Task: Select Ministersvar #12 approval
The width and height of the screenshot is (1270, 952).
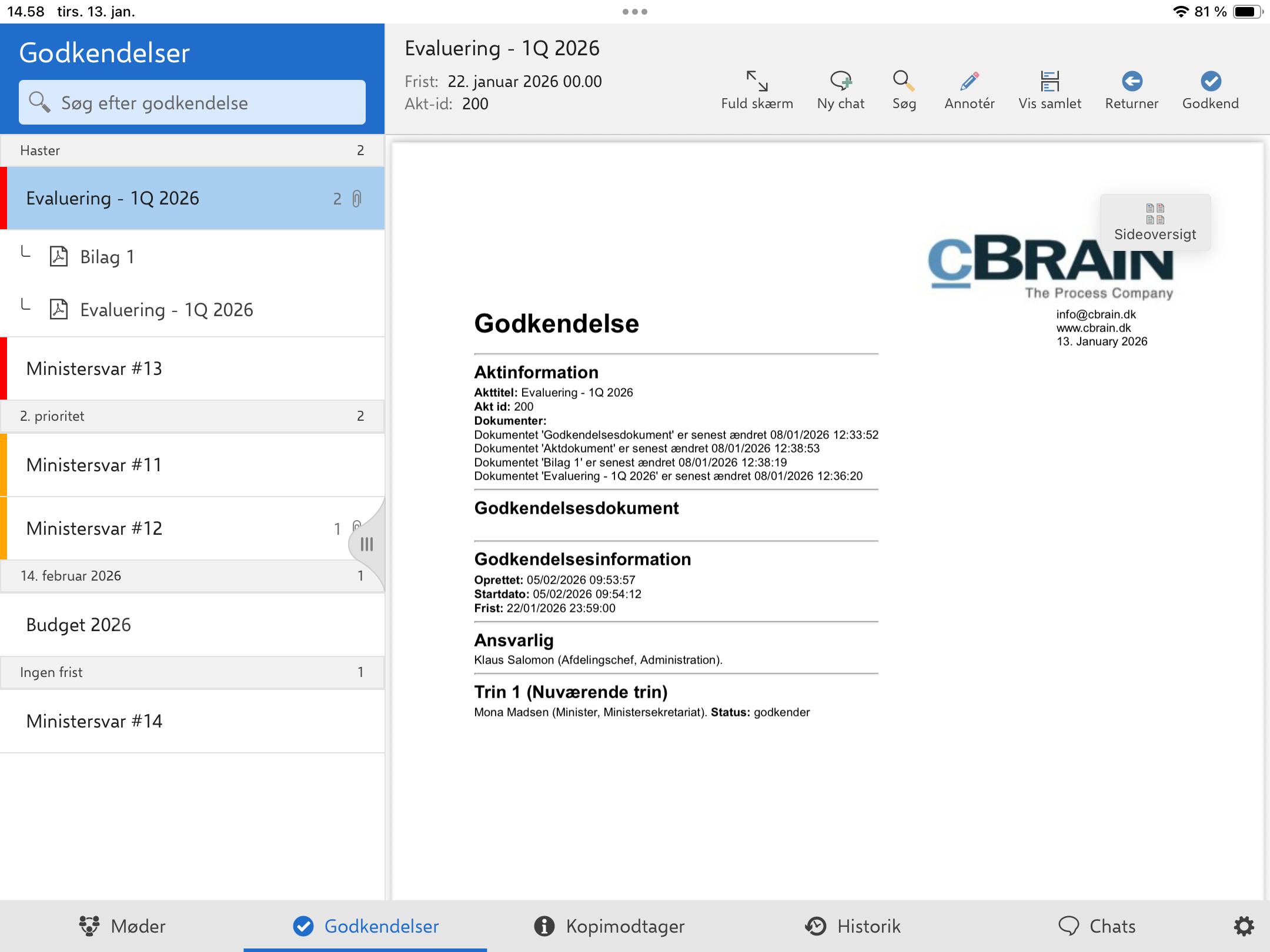Action: pos(192,528)
